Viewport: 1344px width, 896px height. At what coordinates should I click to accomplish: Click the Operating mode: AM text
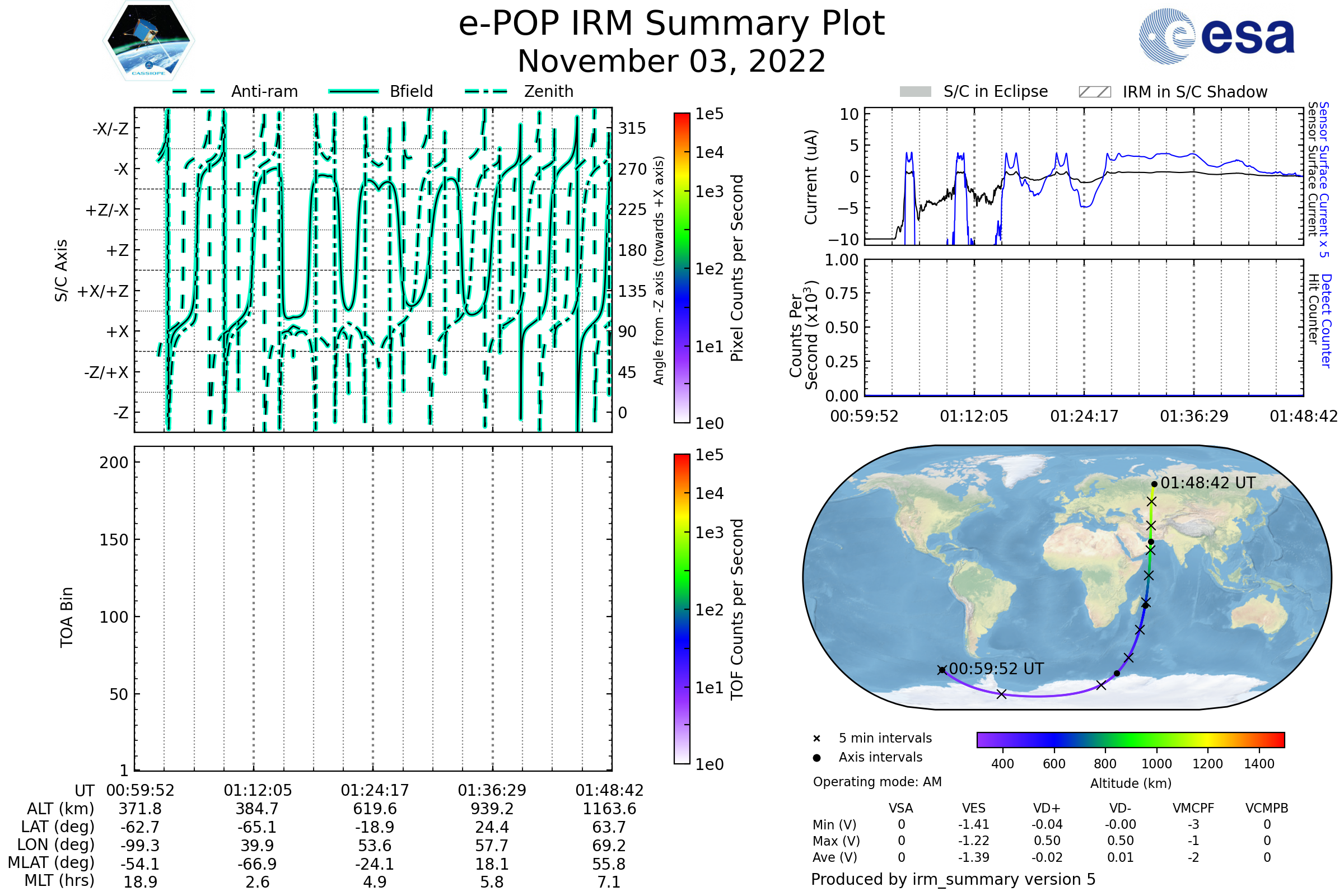pyautogui.click(x=877, y=782)
